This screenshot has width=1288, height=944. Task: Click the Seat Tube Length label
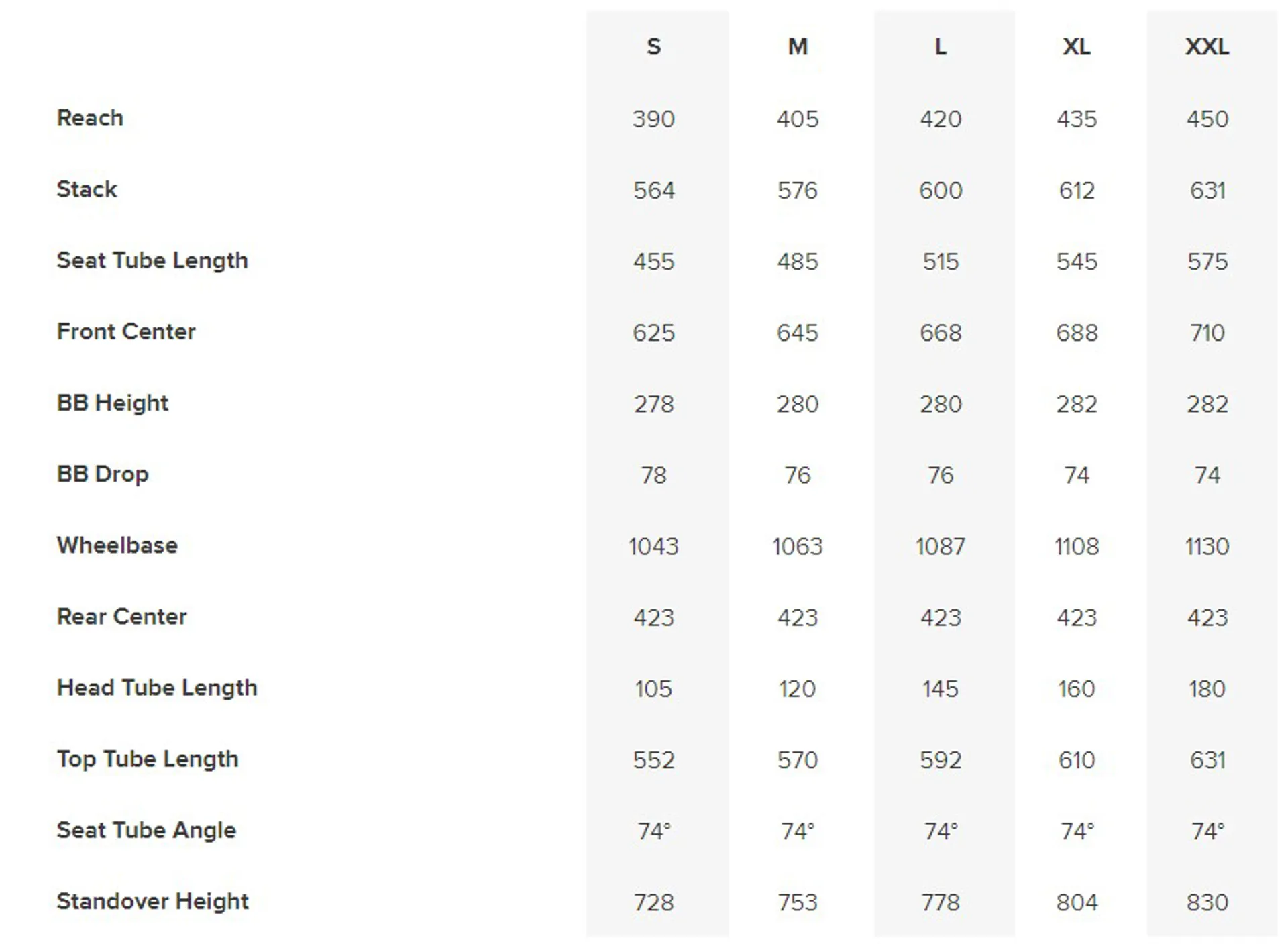(152, 261)
